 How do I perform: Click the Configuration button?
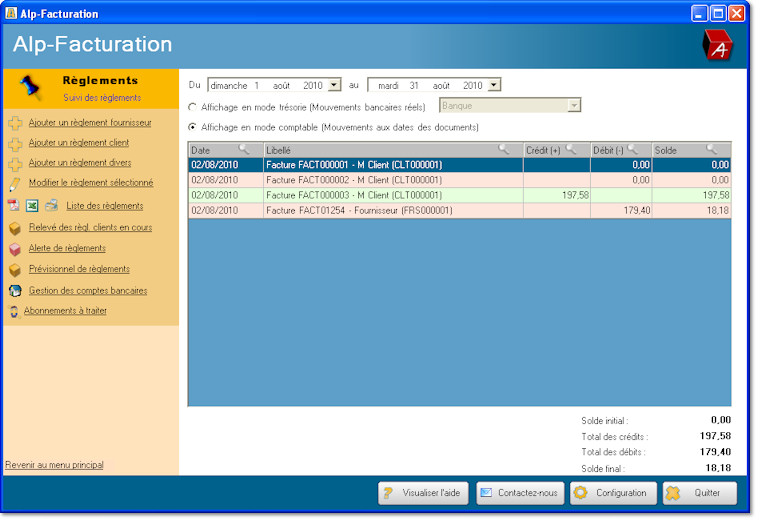612,493
